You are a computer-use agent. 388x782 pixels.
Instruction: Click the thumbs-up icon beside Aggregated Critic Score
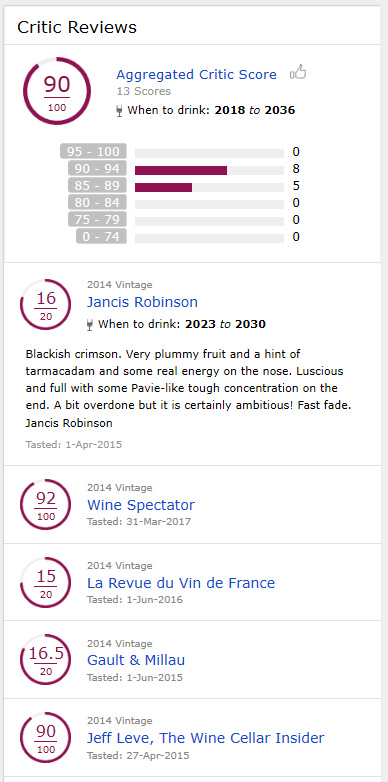(298, 73)
